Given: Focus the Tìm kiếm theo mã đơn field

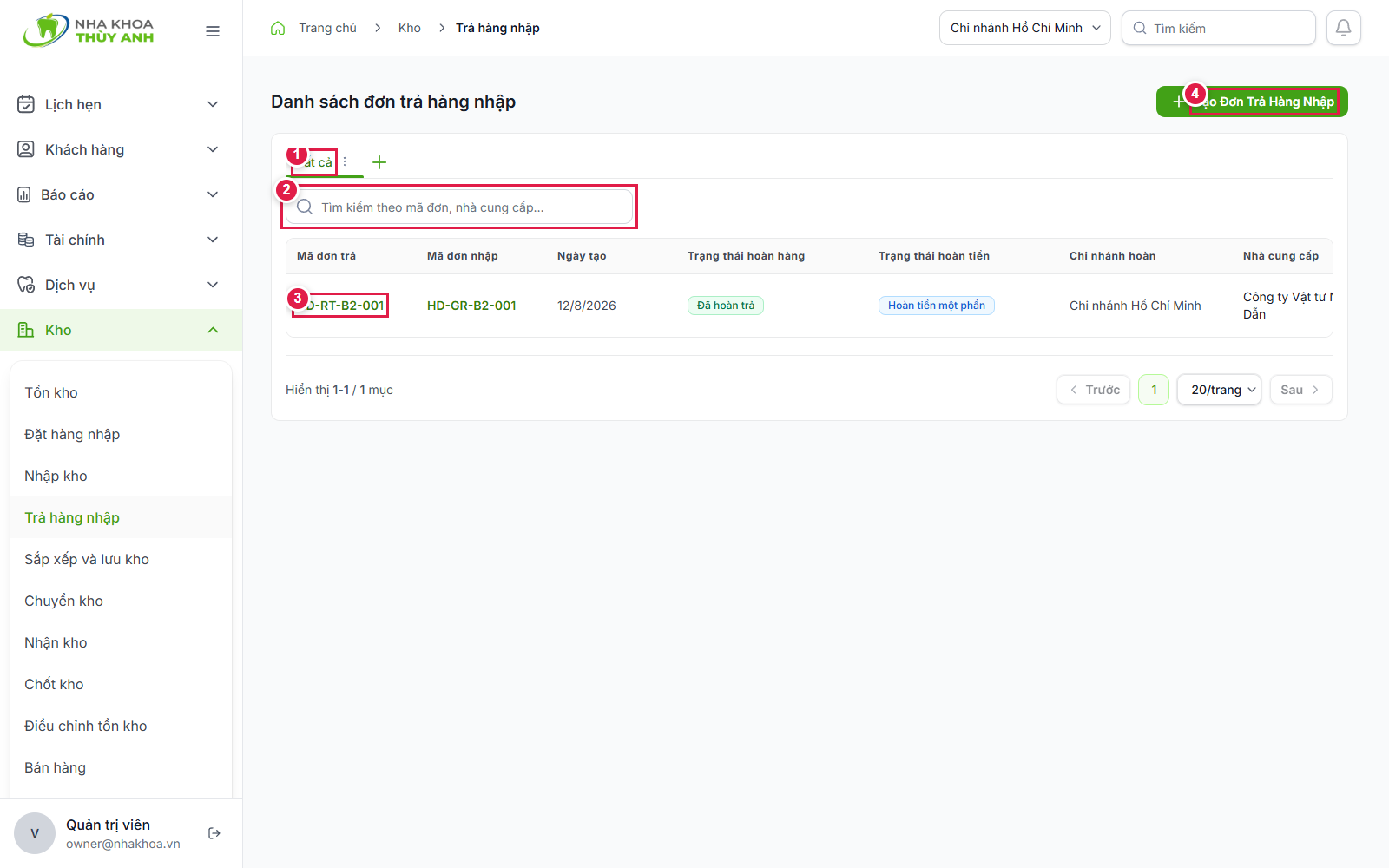Looking at the screenshot, I should coord(459,207).
